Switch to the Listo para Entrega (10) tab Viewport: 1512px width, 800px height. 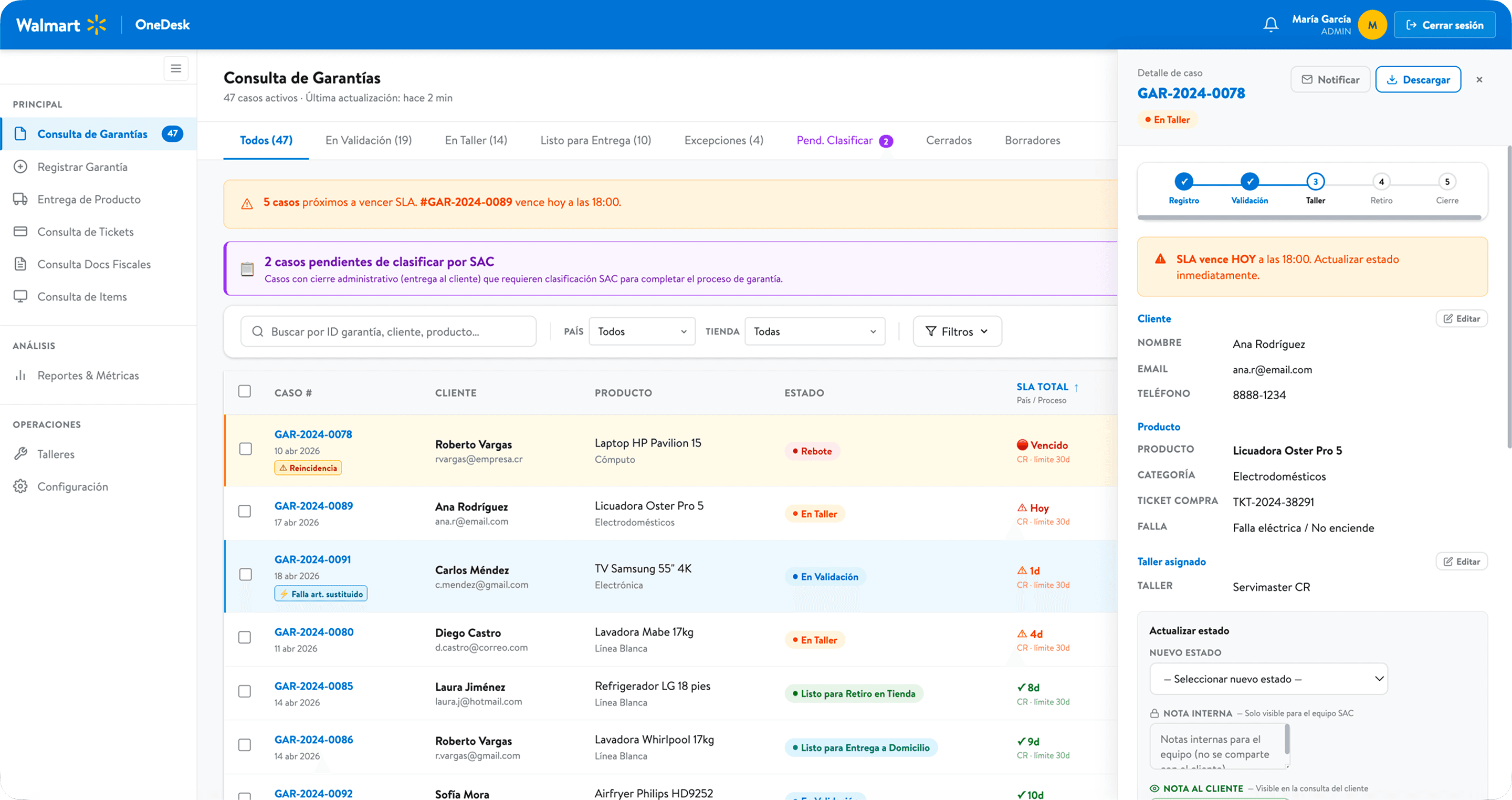[596, 140]
